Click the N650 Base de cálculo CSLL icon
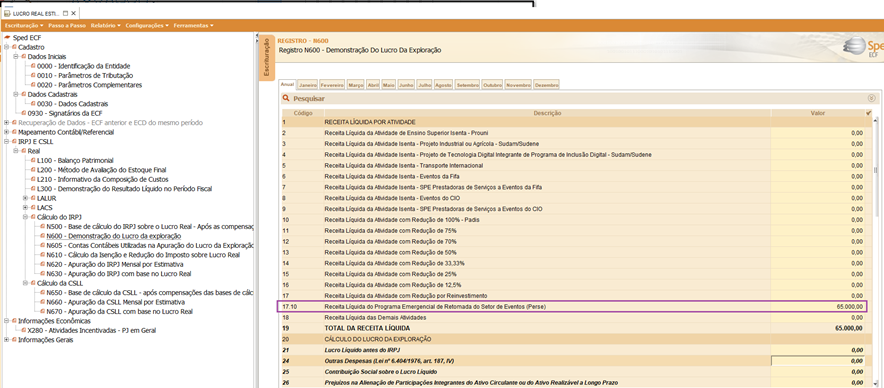The height and width of the screenshot is (388, 884). (43, 293)
